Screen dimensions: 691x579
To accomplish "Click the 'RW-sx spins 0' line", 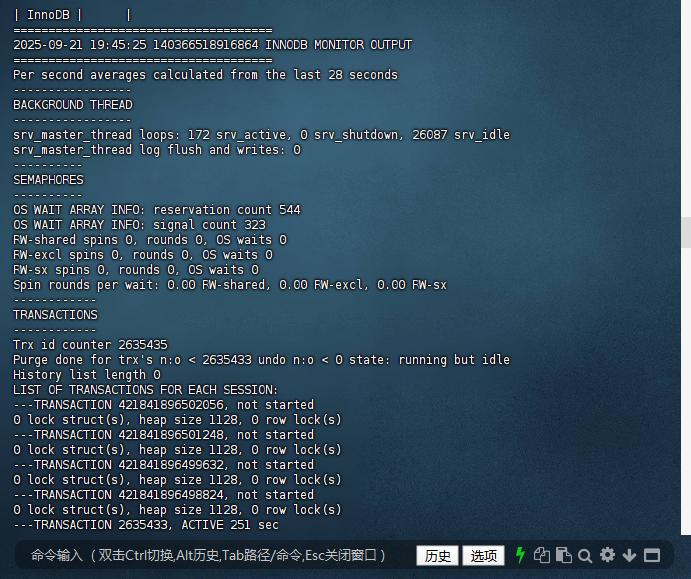I will pyautogui.click(x=136, y=270).
